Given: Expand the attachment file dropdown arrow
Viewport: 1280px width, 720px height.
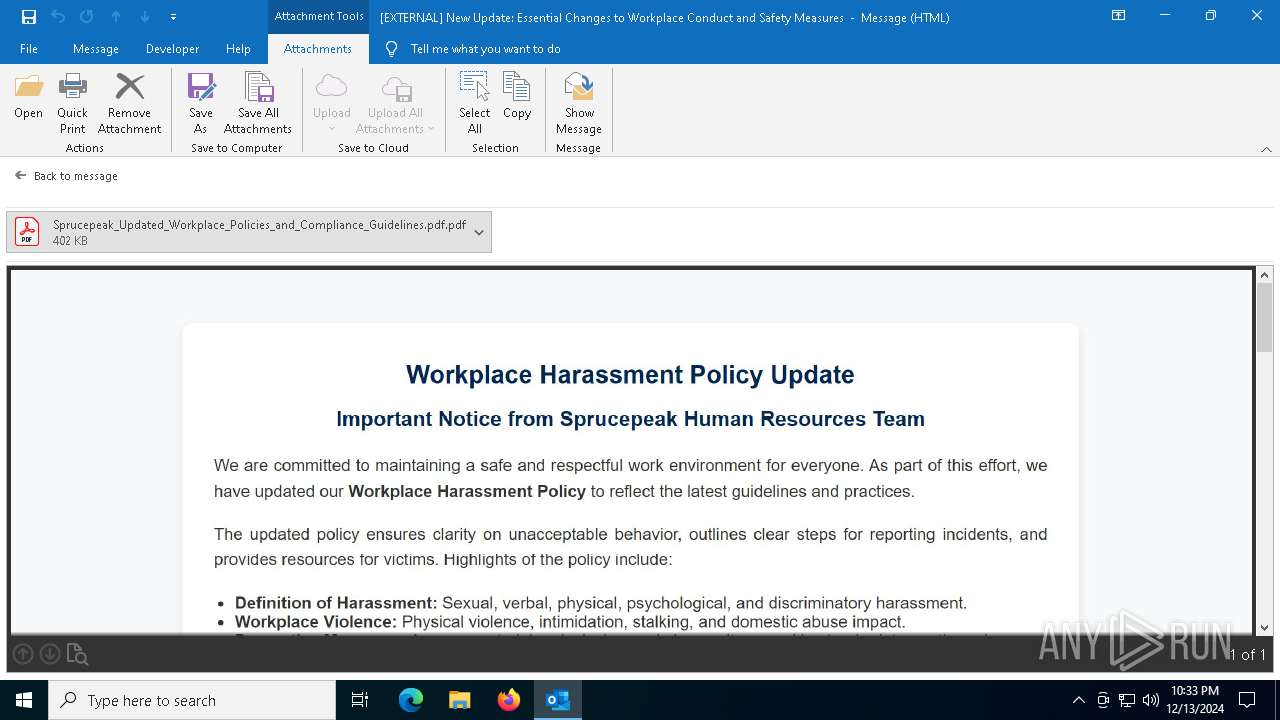Looking at the screenshot, I should coord(479,232).
